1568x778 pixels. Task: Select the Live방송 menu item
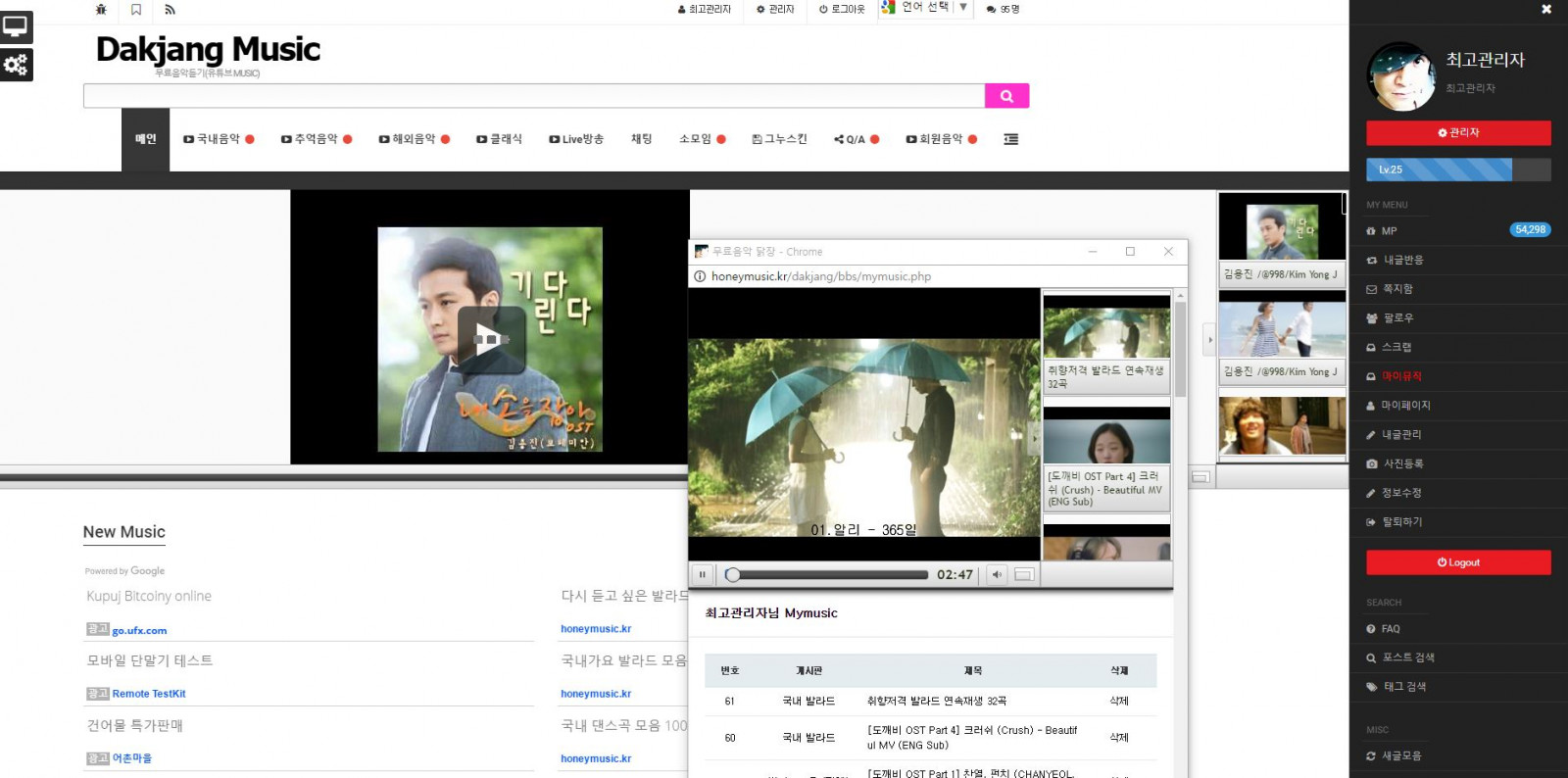(576, 139)
